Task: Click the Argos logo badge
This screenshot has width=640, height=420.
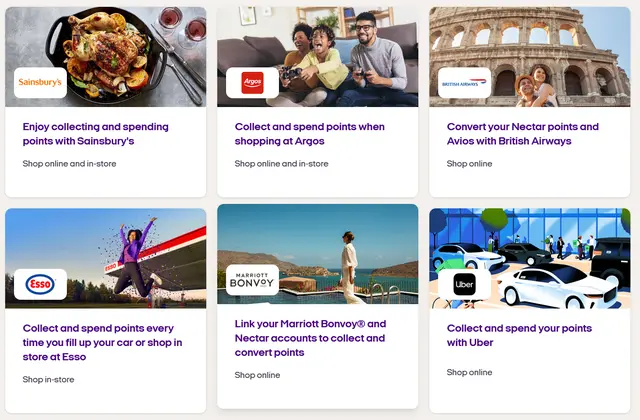Action: pyautogui.click(x=252, y=82)
